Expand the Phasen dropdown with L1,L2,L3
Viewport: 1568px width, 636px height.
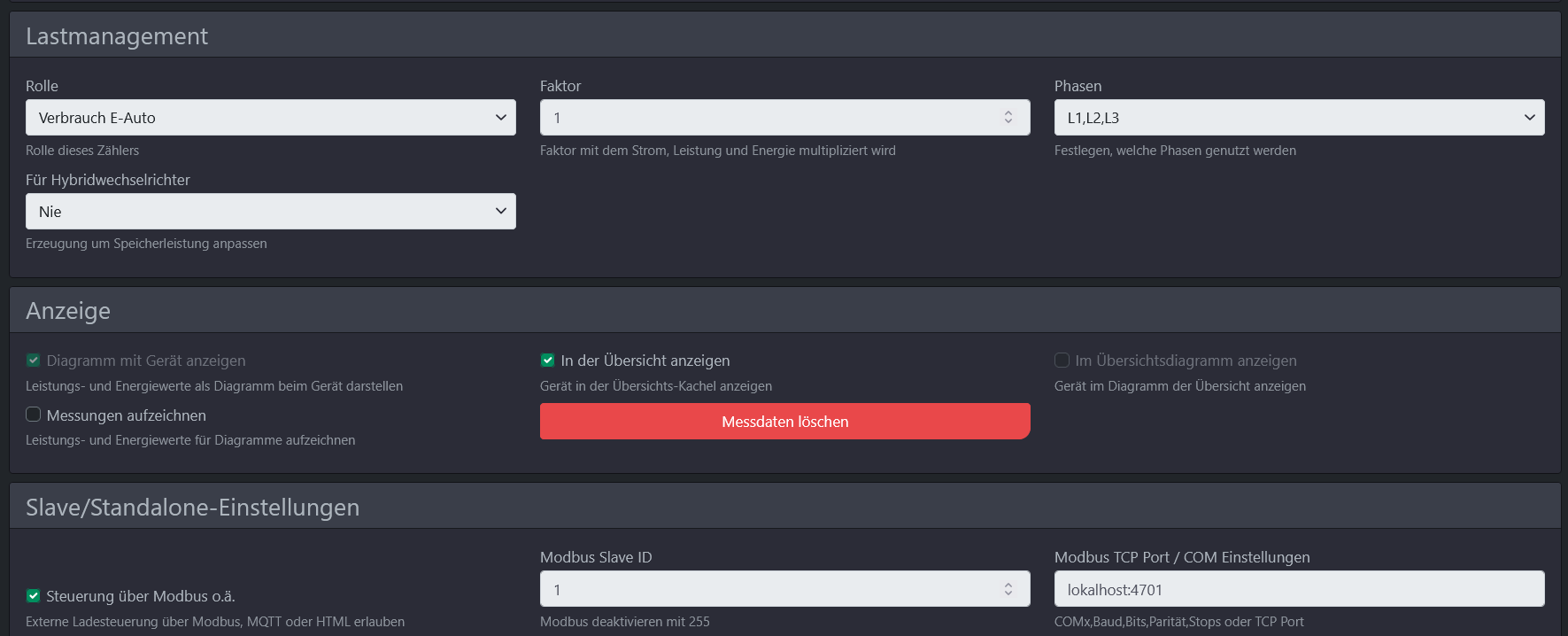1299,118
